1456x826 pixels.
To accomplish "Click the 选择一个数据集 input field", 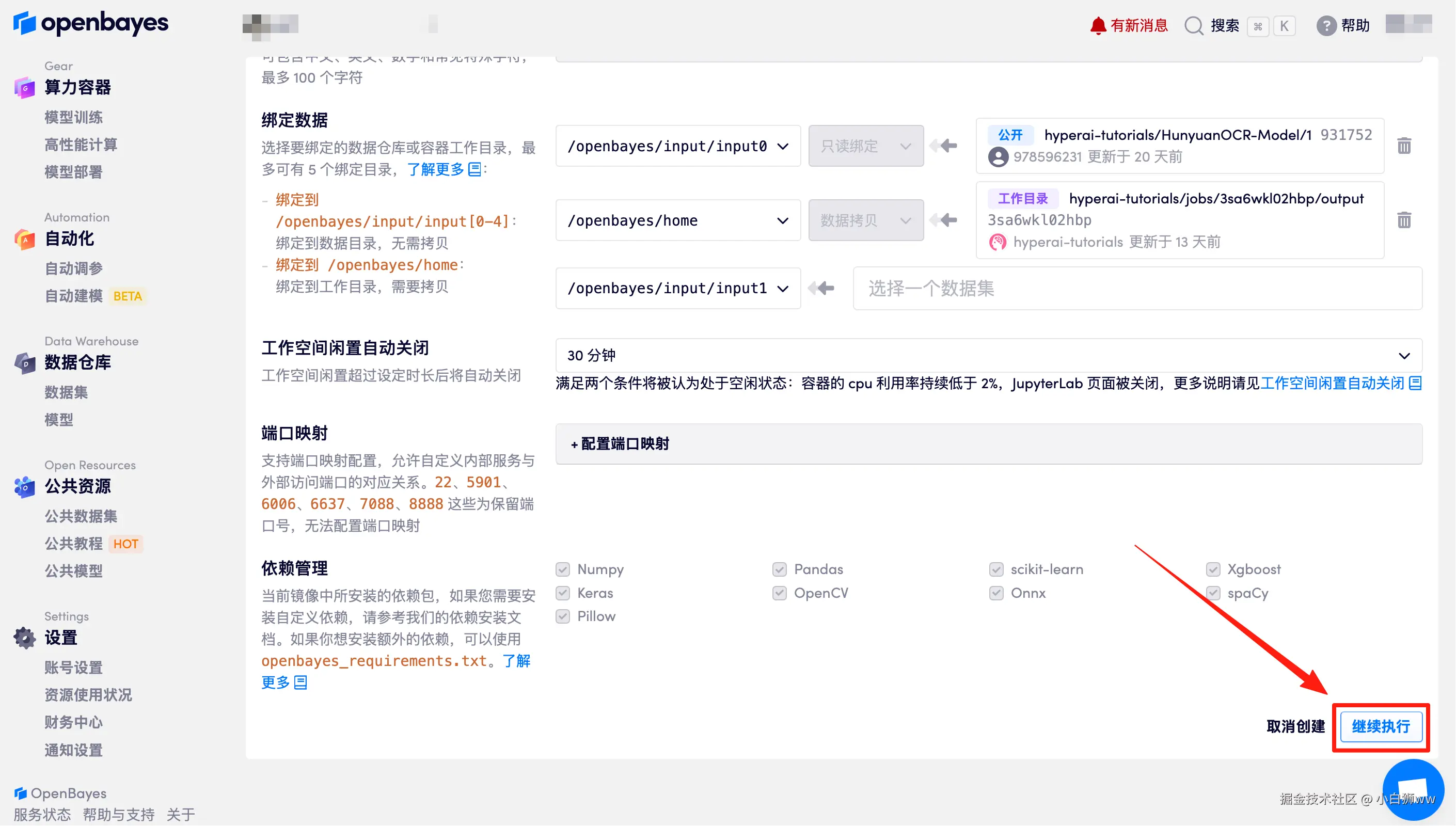I will [1137, 289].
